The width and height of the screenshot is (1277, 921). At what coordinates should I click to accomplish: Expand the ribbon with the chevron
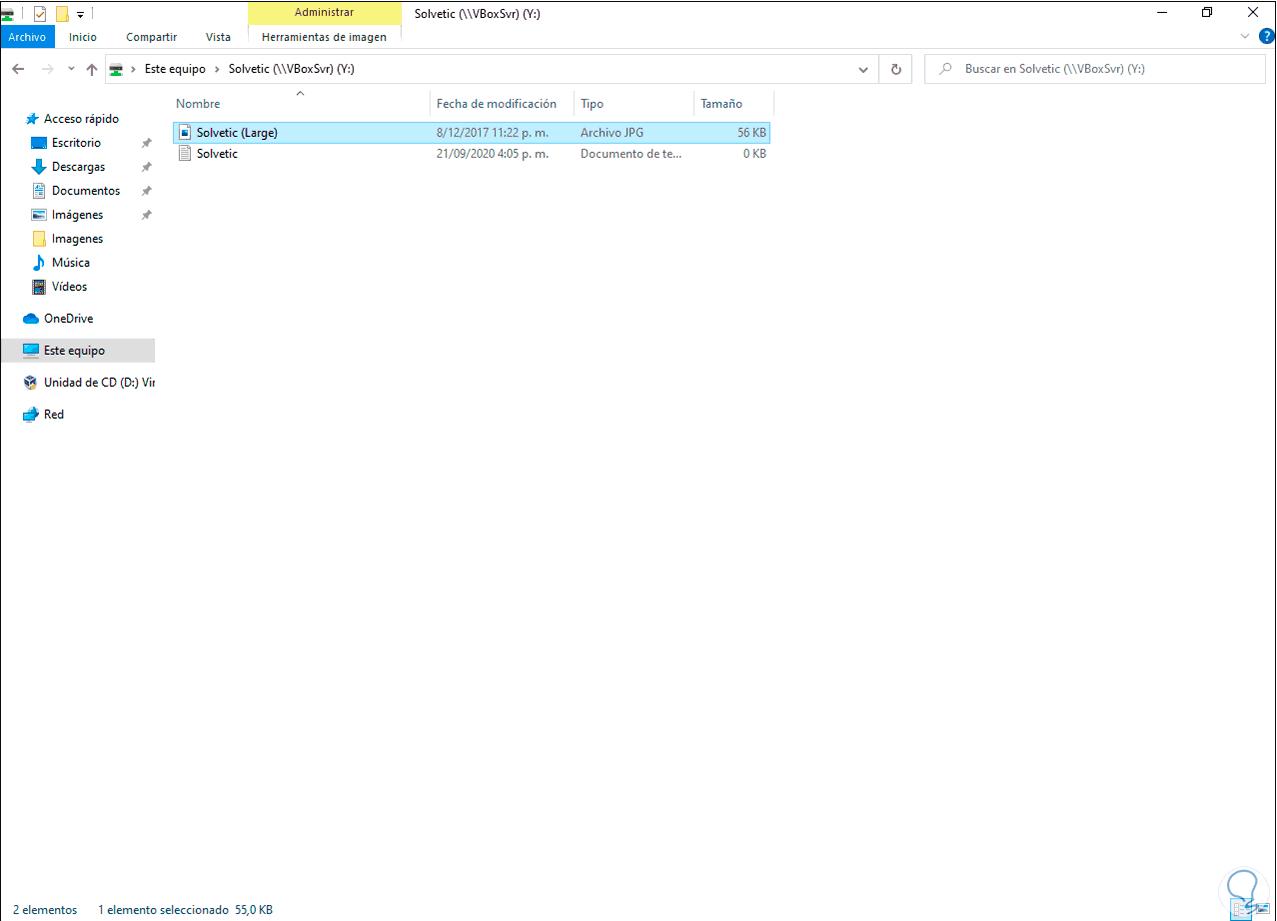pos(1245,36)
